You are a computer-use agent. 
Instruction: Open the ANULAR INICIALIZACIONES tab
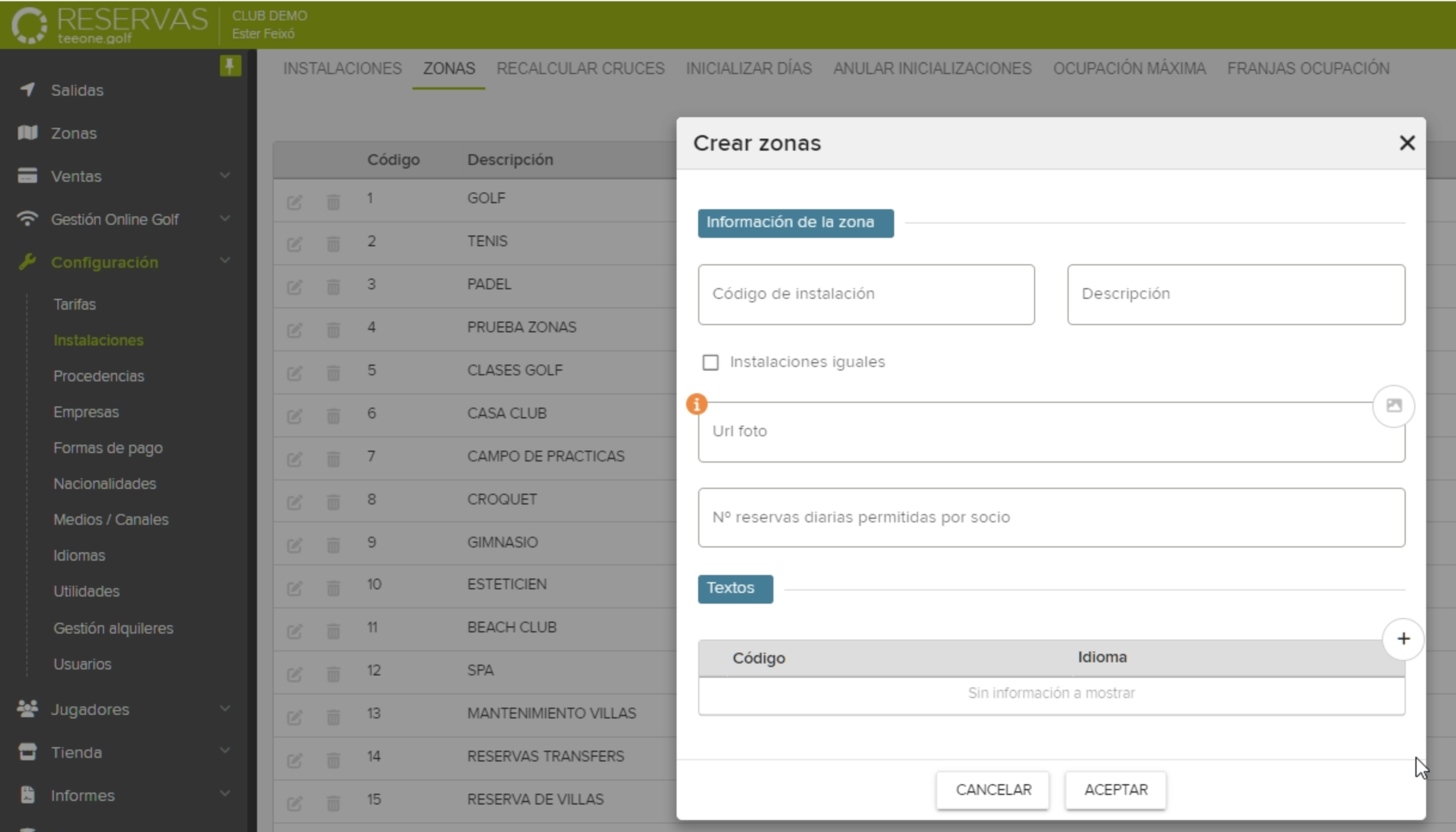pyautogui.click(x=932, y=69)
